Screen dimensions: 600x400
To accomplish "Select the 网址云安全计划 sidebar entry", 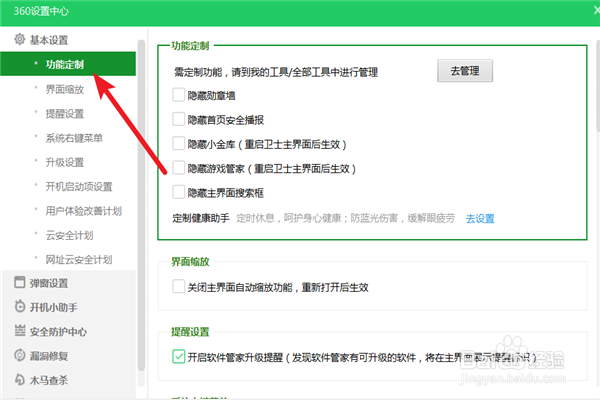I will click(x=79, y=260).
